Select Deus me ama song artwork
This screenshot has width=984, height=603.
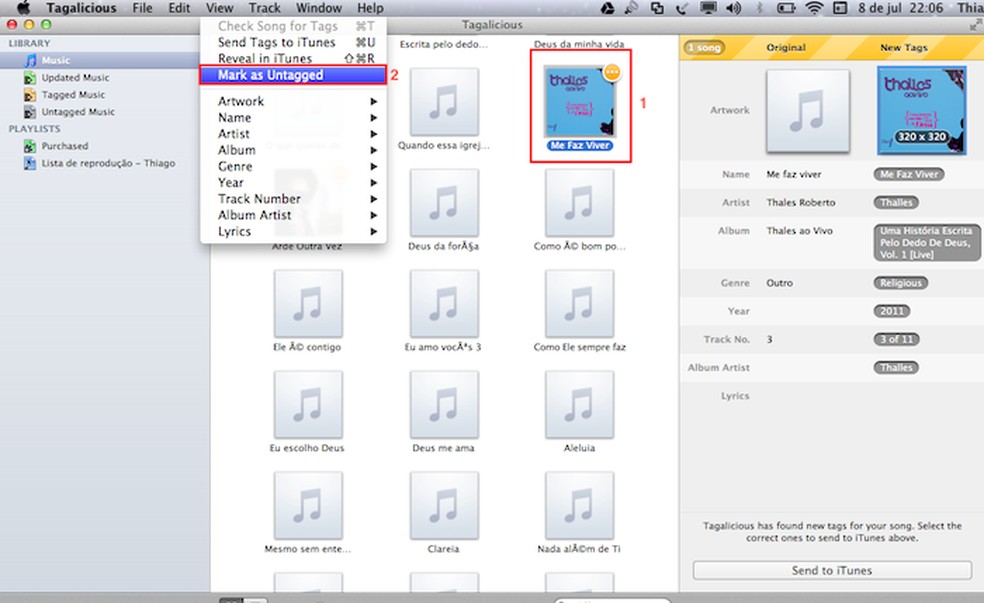pyautogui.click(x=444, y=405)
